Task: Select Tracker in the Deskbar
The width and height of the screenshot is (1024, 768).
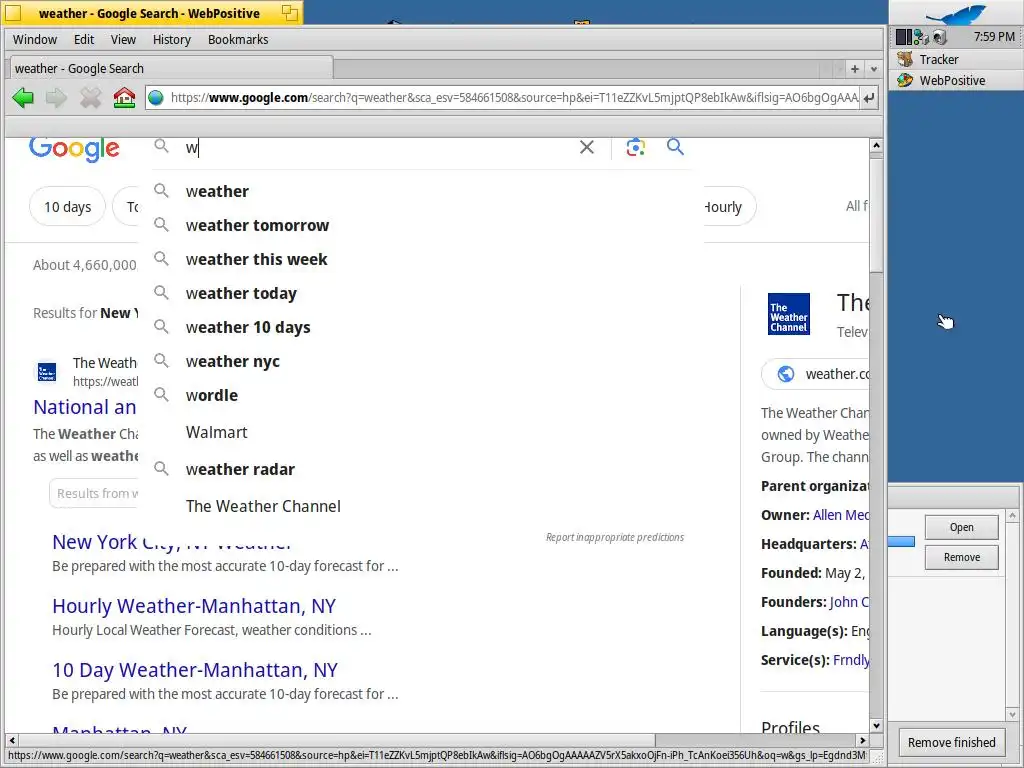Action: (955, 59)
